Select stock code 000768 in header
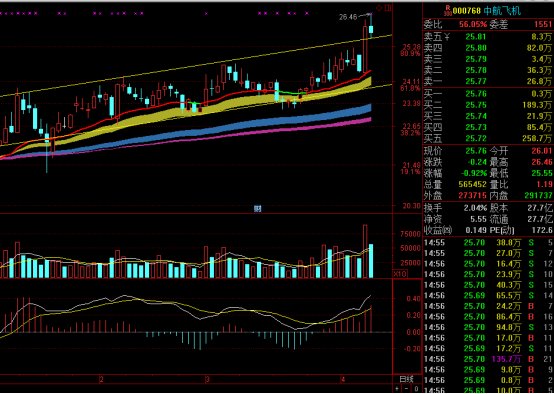Image resolution: width=554 pixels, height=394 pixels. [466, 11]
